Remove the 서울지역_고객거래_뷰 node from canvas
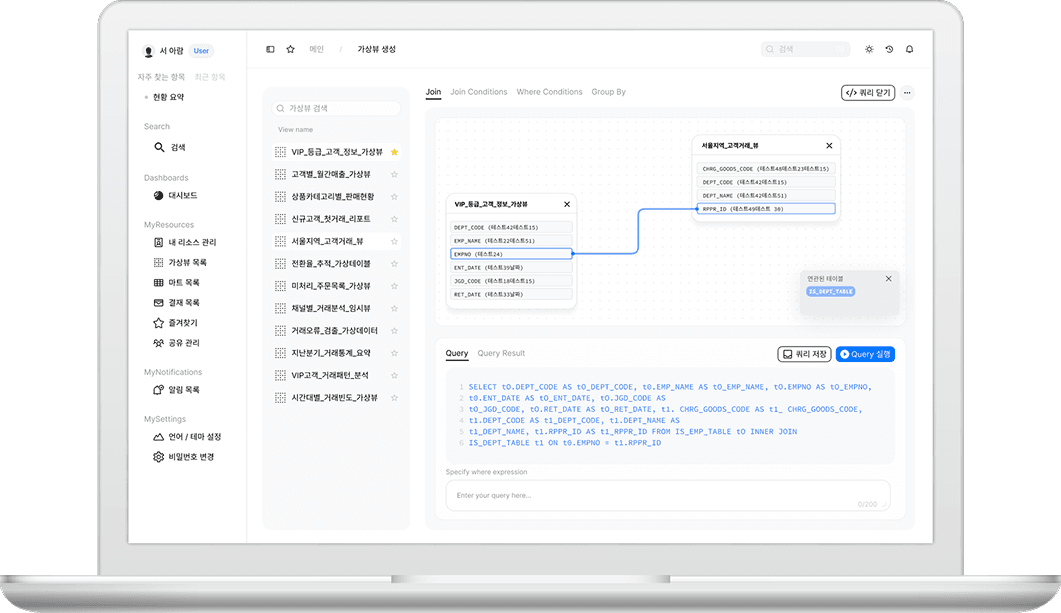The height and width of the screenshot is (613, 1061). [x=828, y=146]
